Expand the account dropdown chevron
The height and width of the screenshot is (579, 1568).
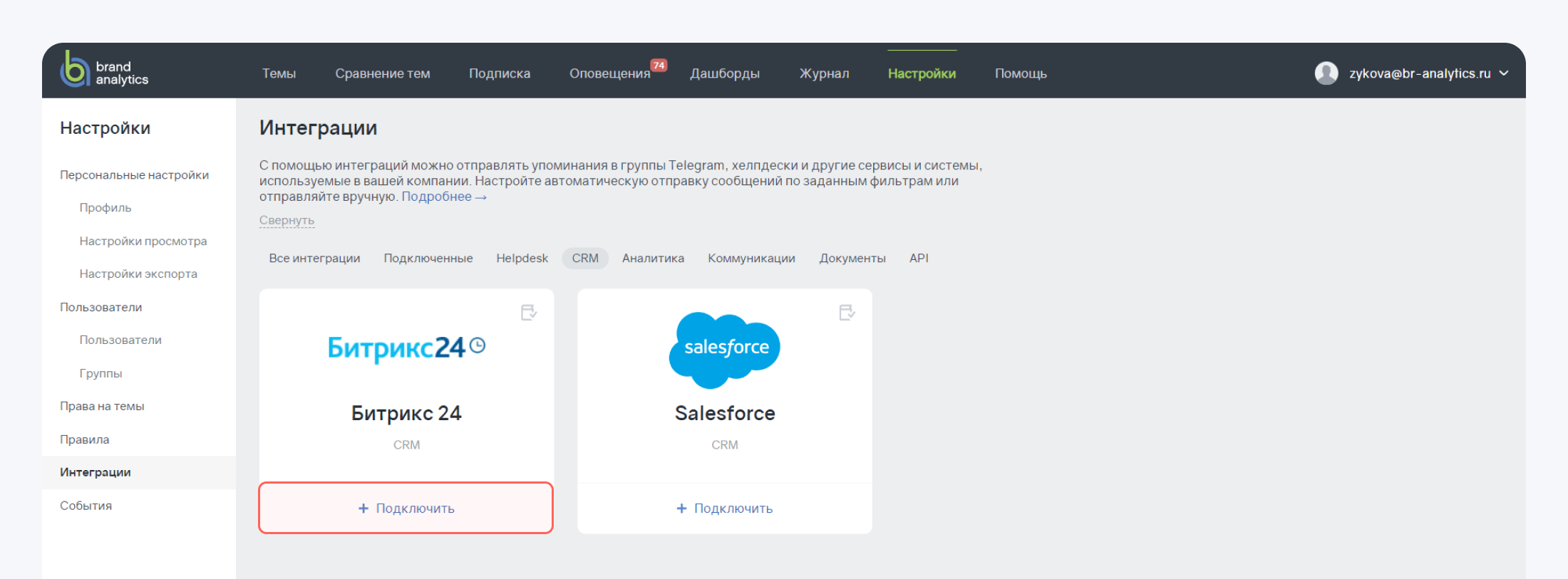(x=1504, y=73)
